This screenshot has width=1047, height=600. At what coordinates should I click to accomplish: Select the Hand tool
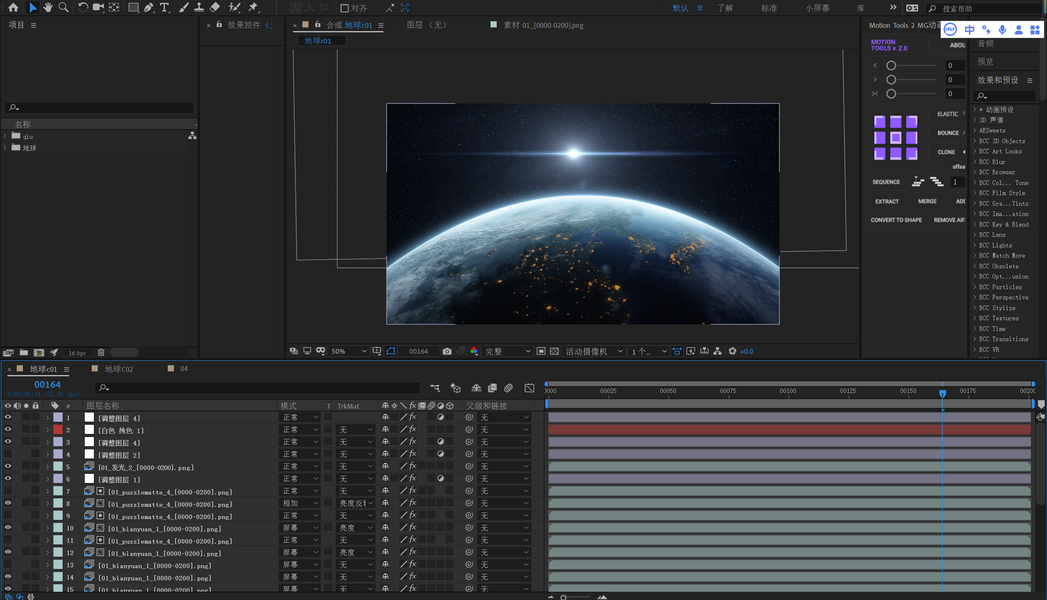pyautogui.click(x=47, y=8)
